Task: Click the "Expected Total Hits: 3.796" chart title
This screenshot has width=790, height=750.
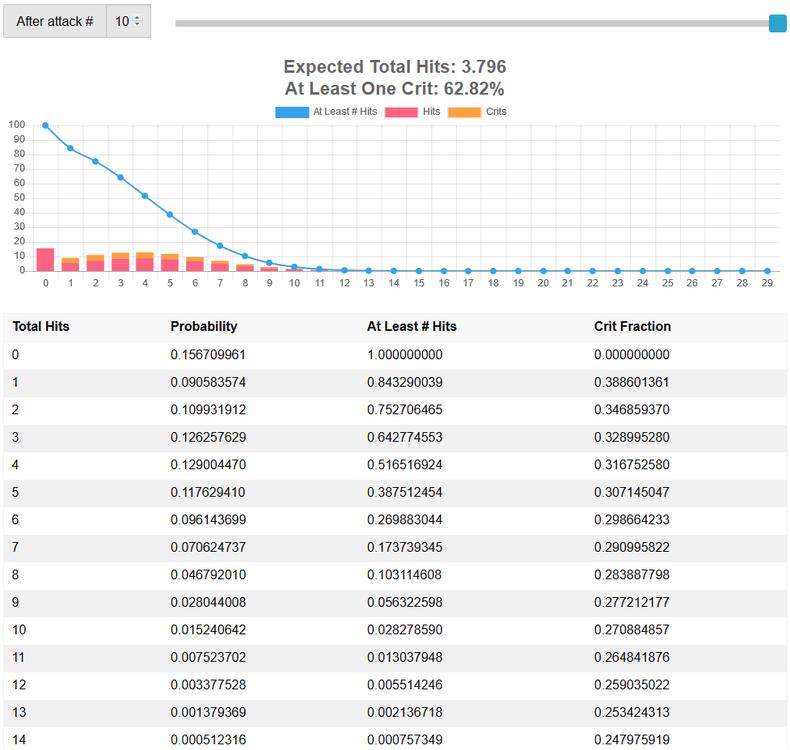Action: pyautogui.click(x=395, y=67)
